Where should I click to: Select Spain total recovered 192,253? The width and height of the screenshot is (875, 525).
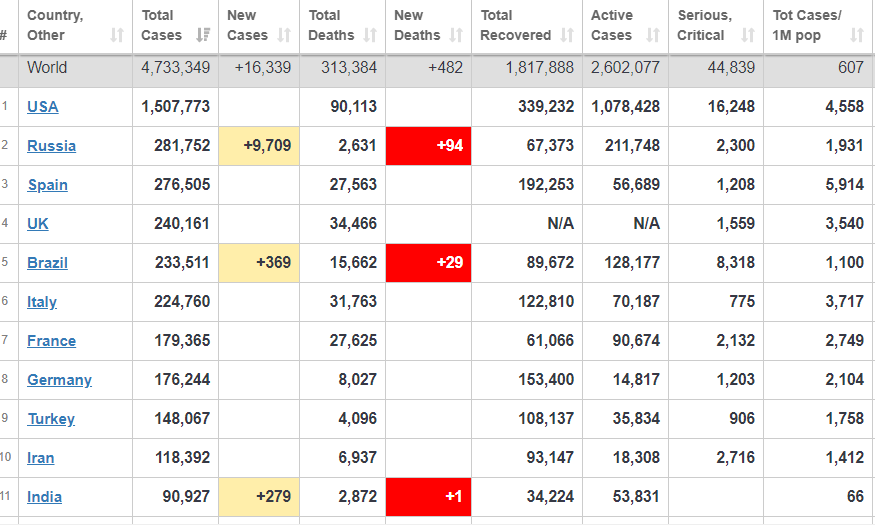coord(546,185)
